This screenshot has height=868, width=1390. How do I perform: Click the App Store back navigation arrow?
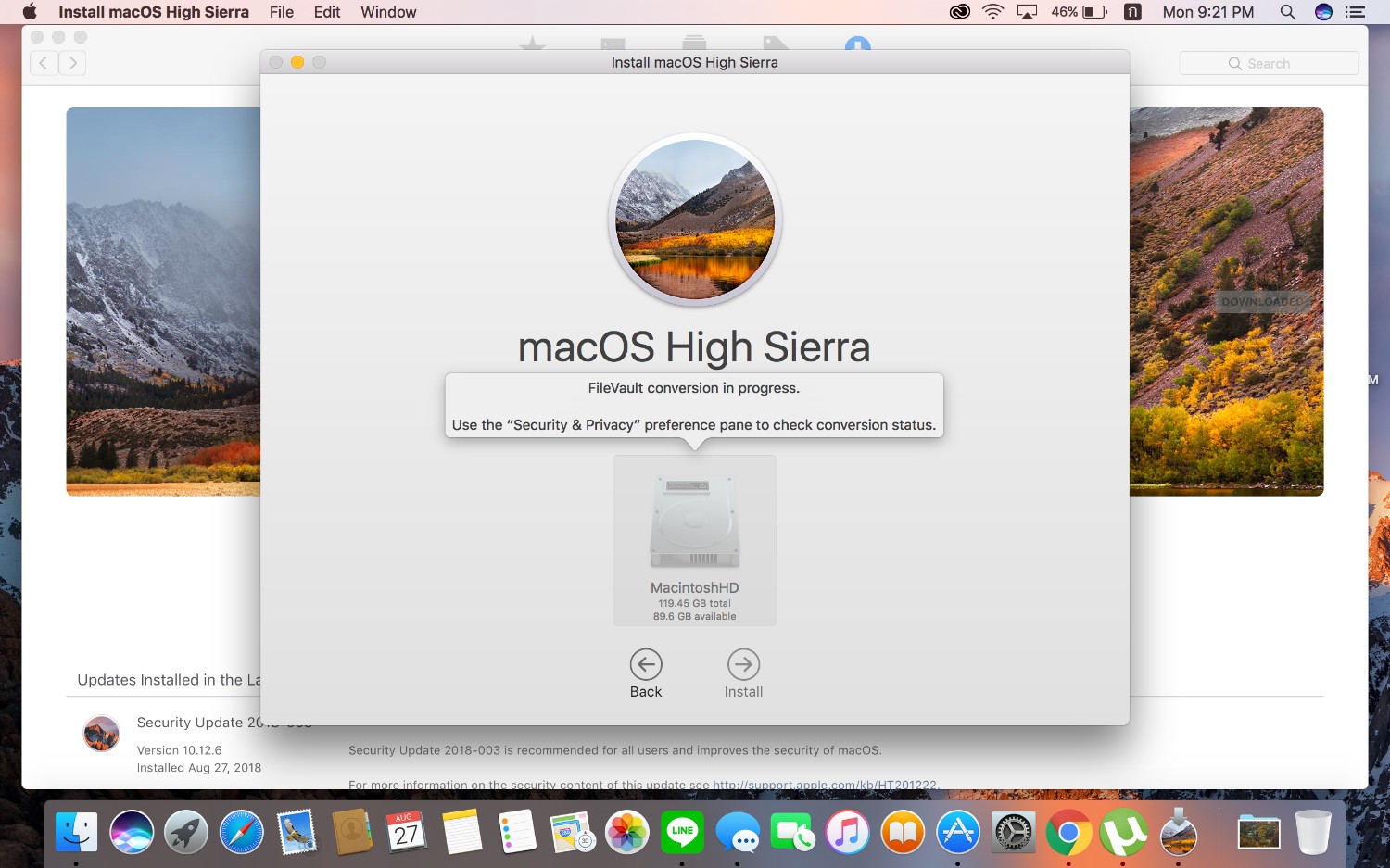click(44, 63)
